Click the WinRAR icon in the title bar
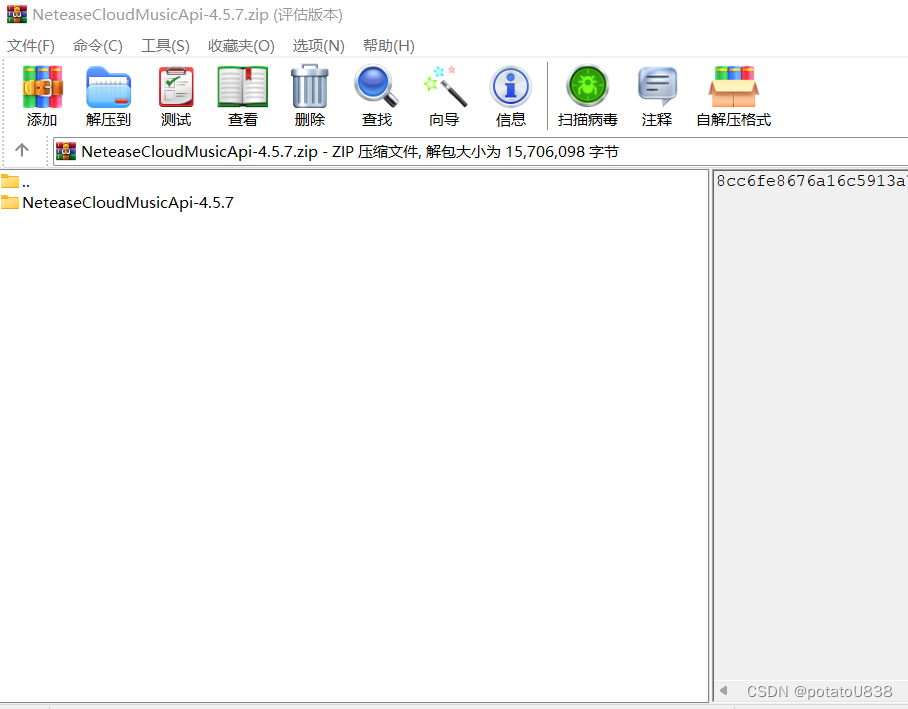Viewport: 908px width, 709px height. (x=17, y=14)
